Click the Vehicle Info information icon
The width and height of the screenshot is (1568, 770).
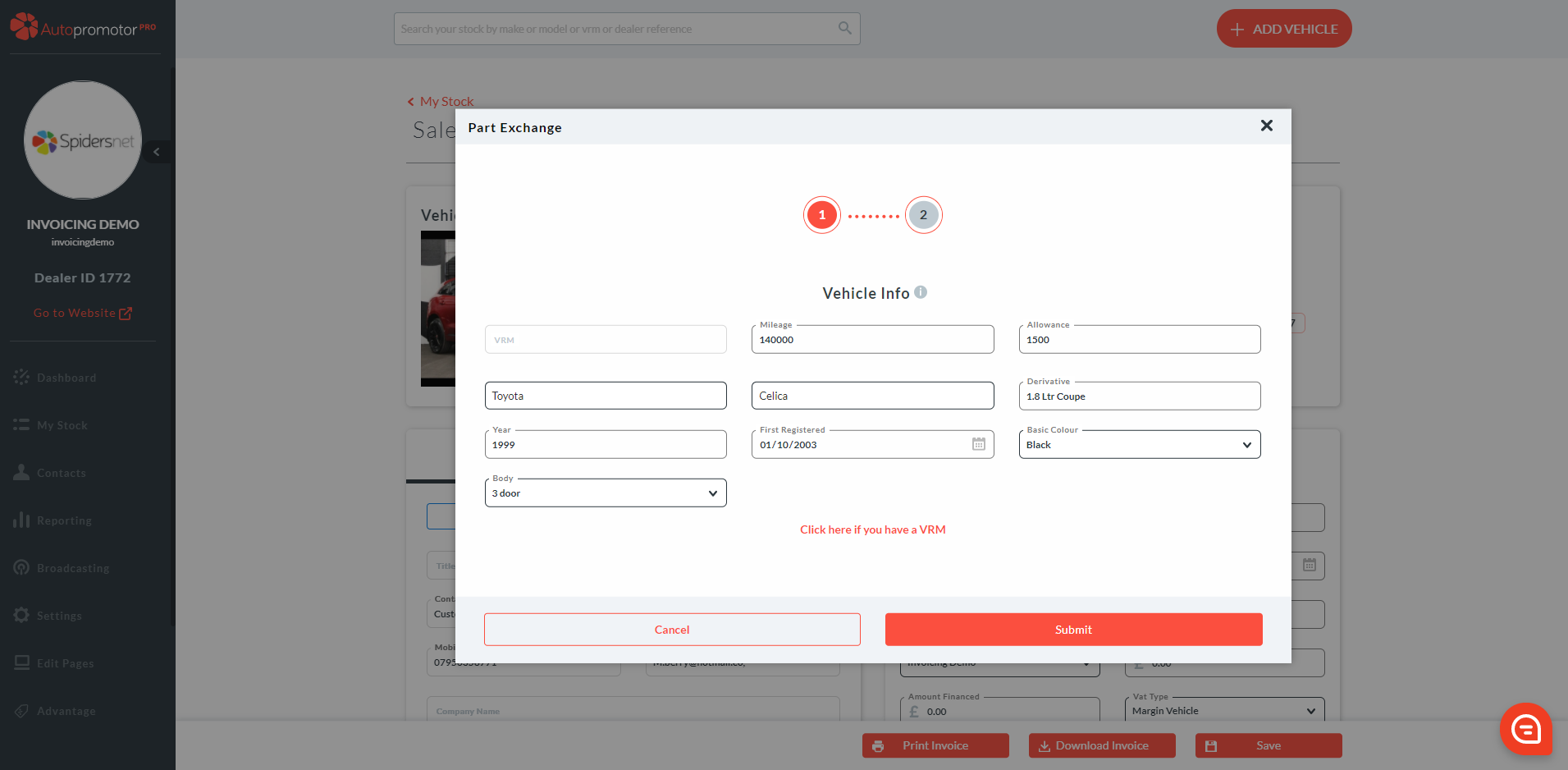(x=921, y=292)
